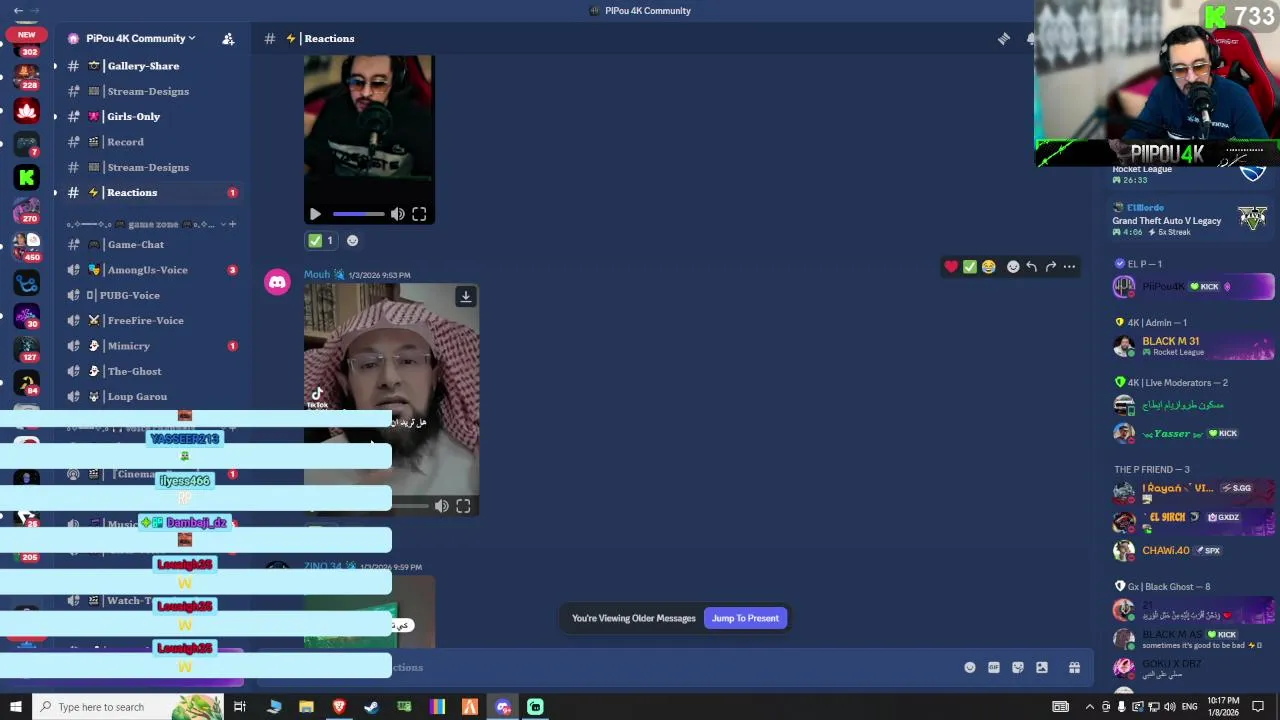This screenshot has height=720, width=1280.
Task: Open the blue branch-symbol server icon
Action: [x=27, y=283]
